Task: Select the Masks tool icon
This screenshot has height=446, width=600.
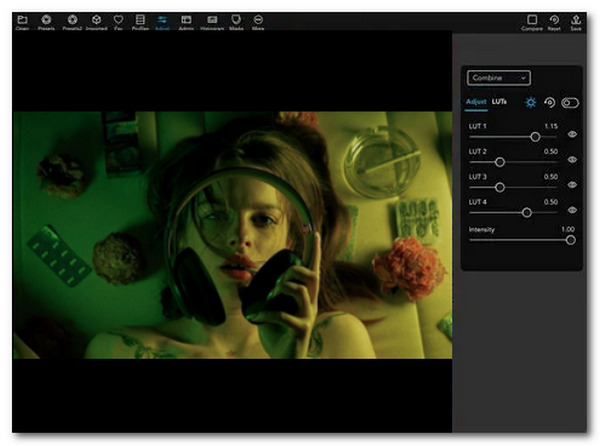Action: pos(235,20)
